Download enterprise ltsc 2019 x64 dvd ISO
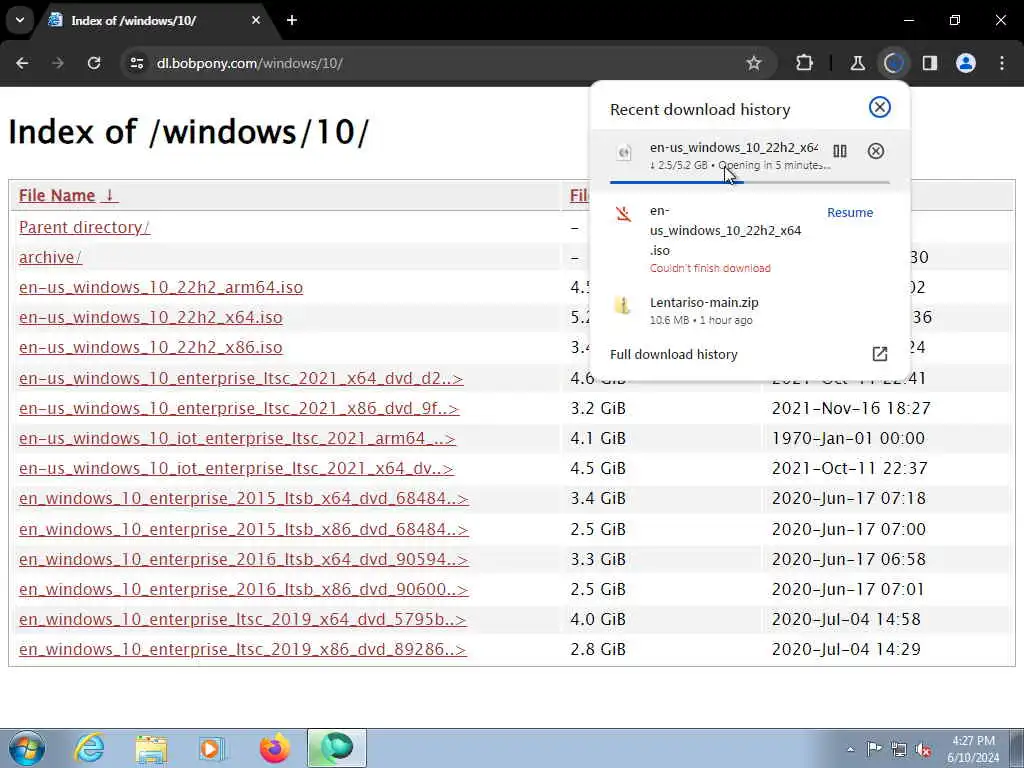Screen dimensions: 1024x768 pos(243,619)
